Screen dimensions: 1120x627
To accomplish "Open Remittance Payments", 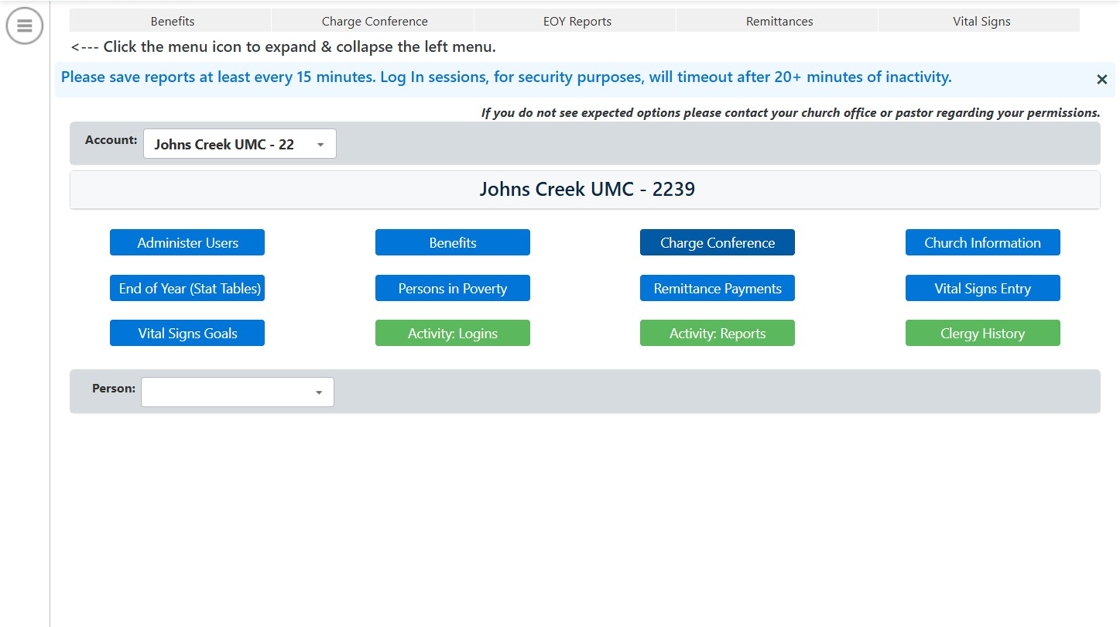I will (717, 289).
